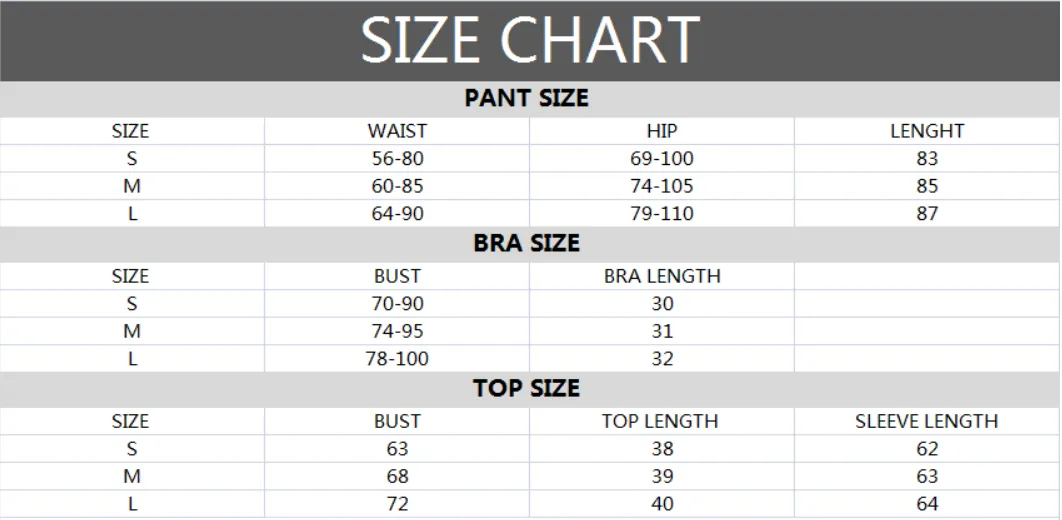Click the BRA LENGTH column header
Screen dimensions: 1062x520
[662, 276]
